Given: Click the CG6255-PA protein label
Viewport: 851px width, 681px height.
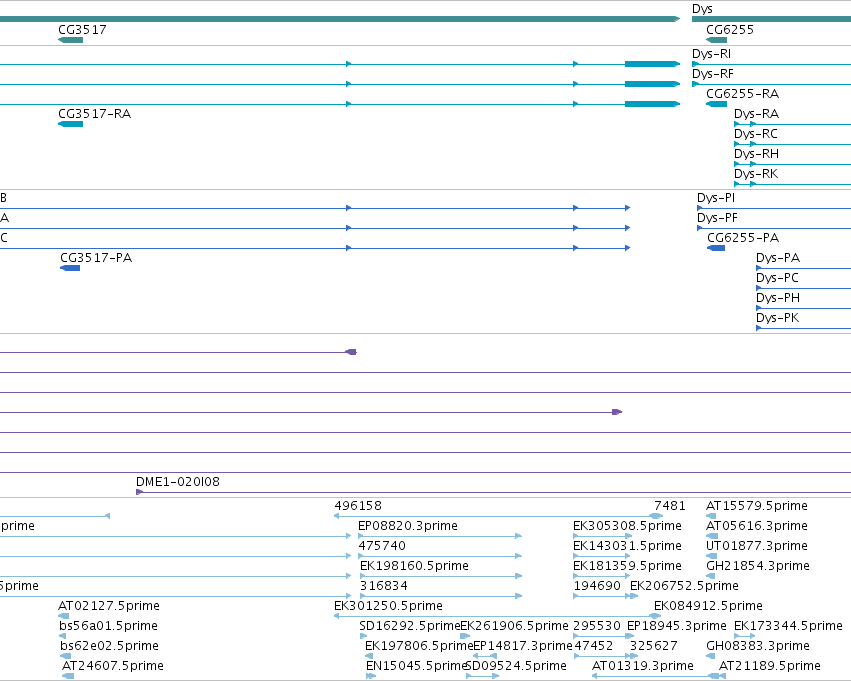Looking at the screenshot, I should pyautogui.click(x=743, y=238).
